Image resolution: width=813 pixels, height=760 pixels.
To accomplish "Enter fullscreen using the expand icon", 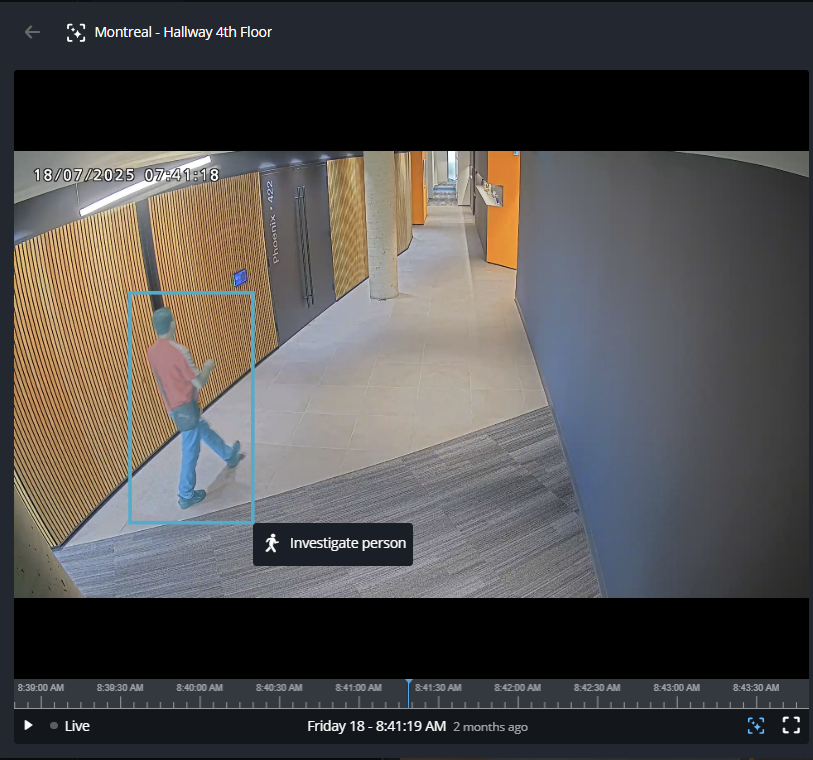I will [791, 726].
